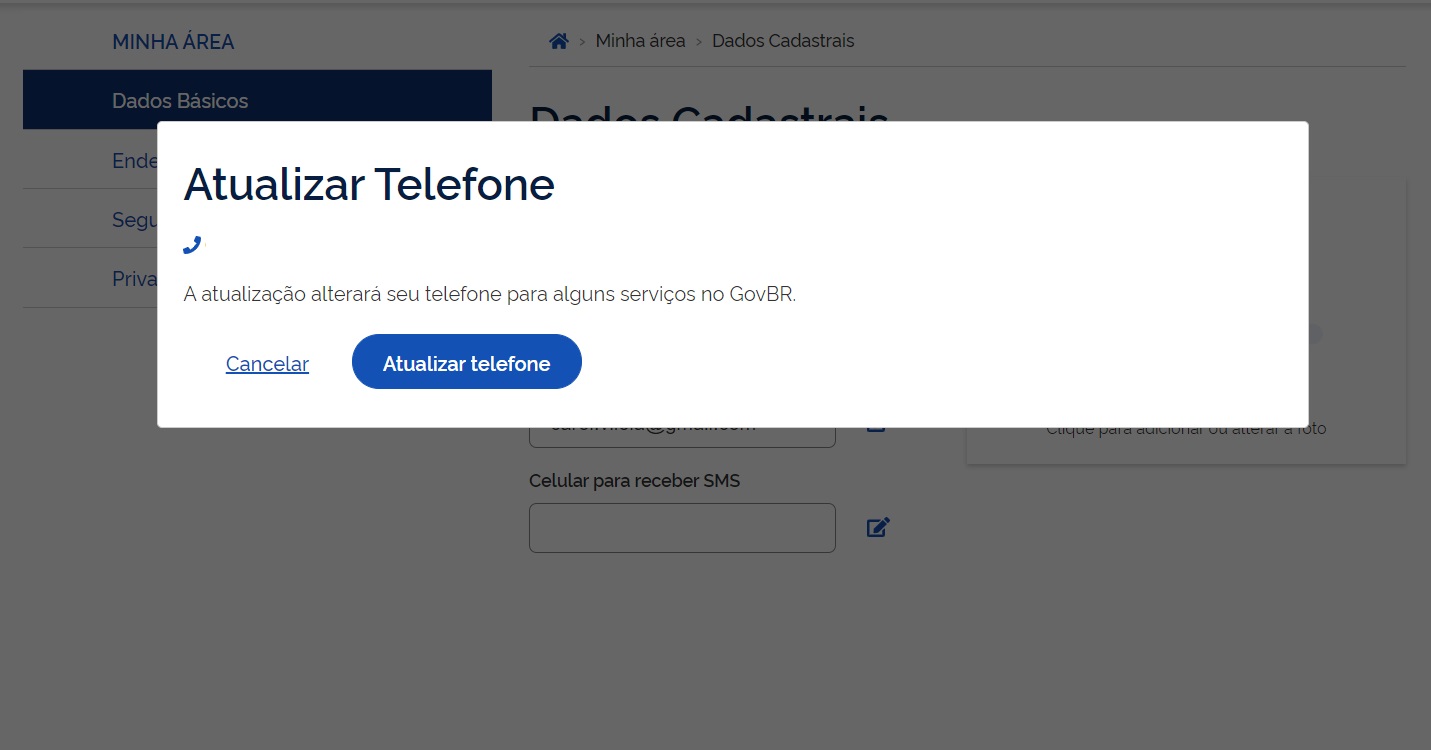Go to Minha área via the breadcrumb
The height and width of the screenshot is (750, 1431).
[640, 41]
